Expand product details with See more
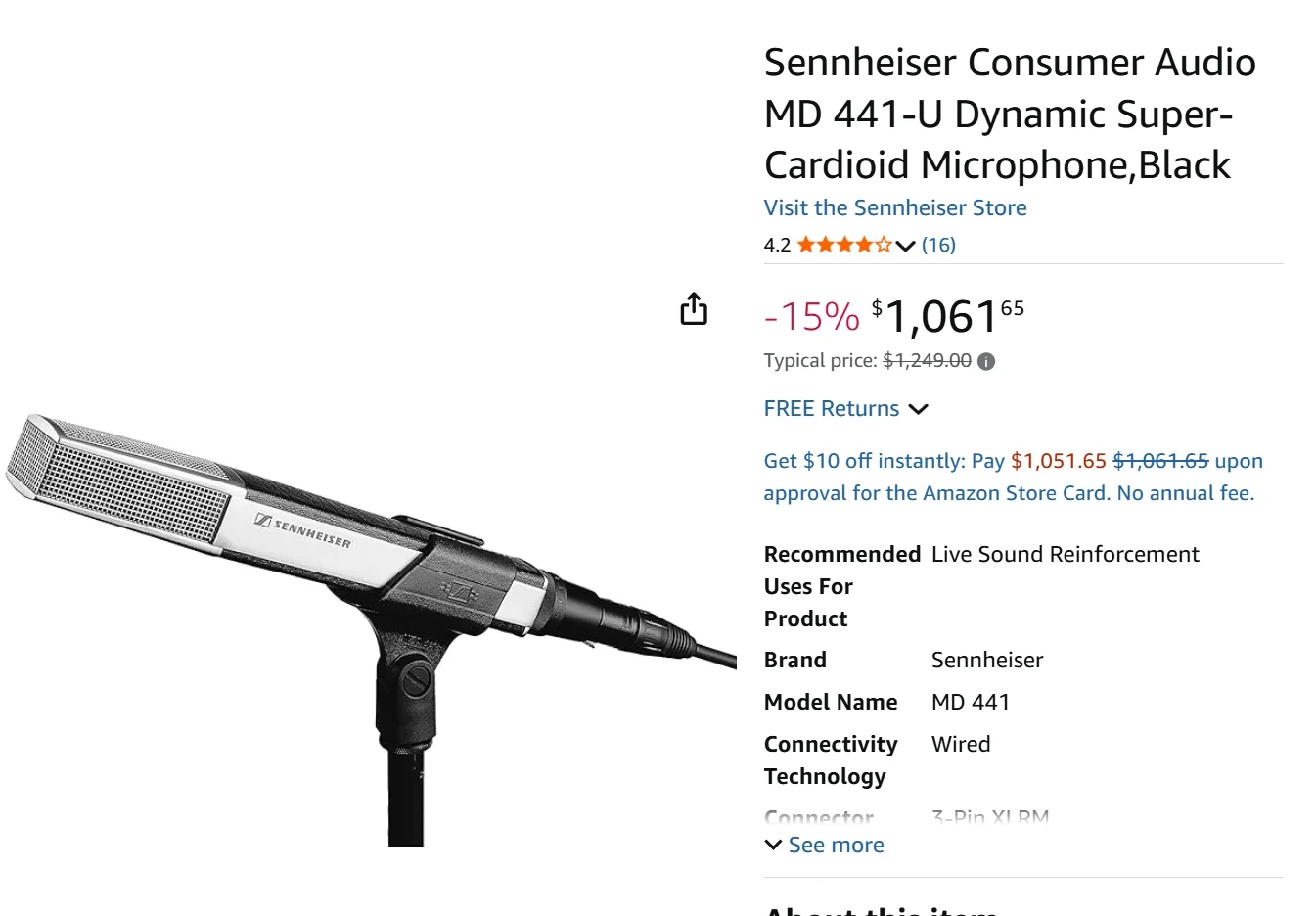The height and width of the screenshot is (916, 1316). [825, 845]
